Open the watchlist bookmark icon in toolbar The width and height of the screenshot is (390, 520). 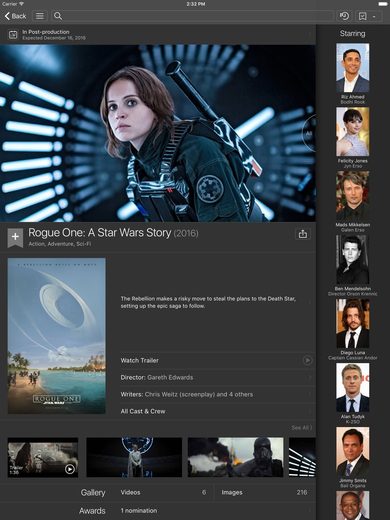(363, 16)
